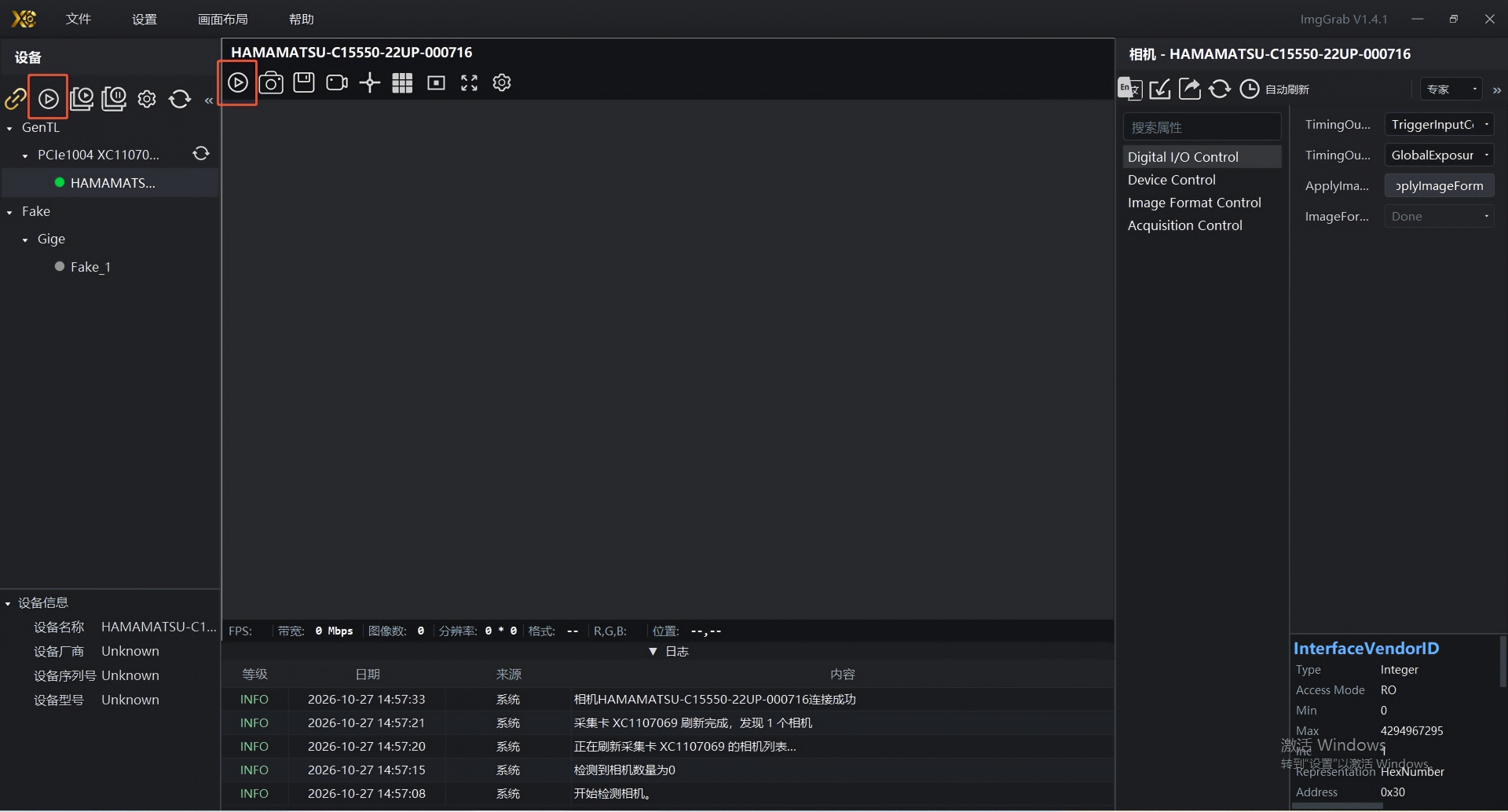
Task: Toggle the grid overlay icon
Action: (x=402, y=82)
